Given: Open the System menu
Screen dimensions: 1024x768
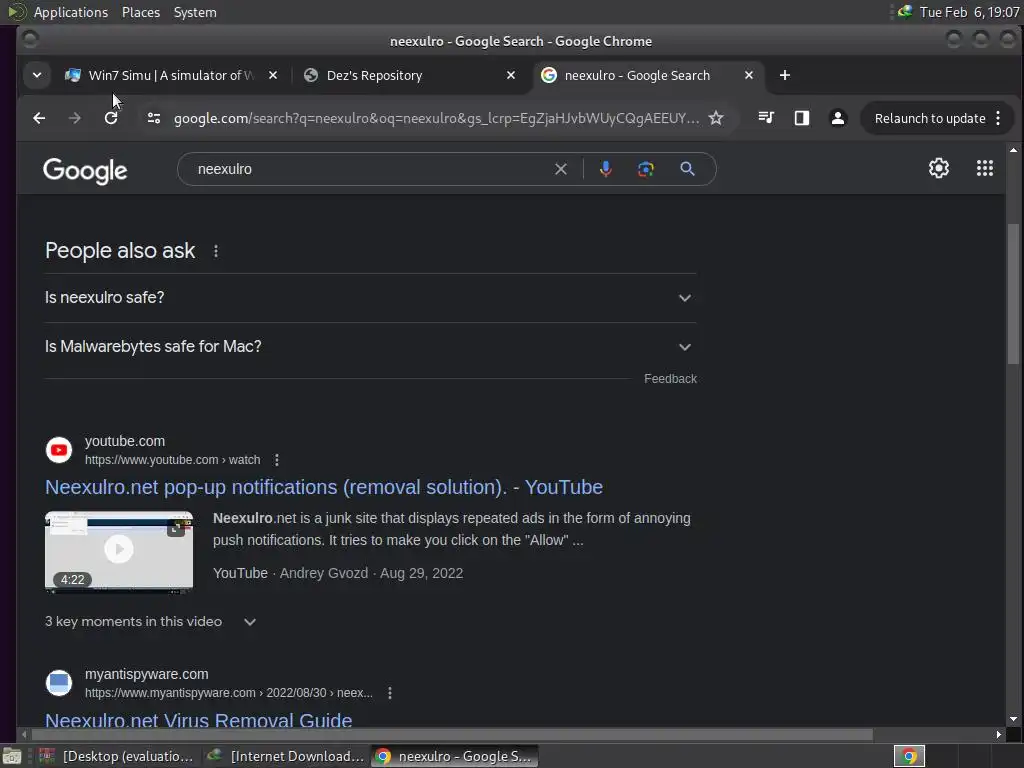Looking at the screenshot, I should pyautogui.click(x=195, y=12).
